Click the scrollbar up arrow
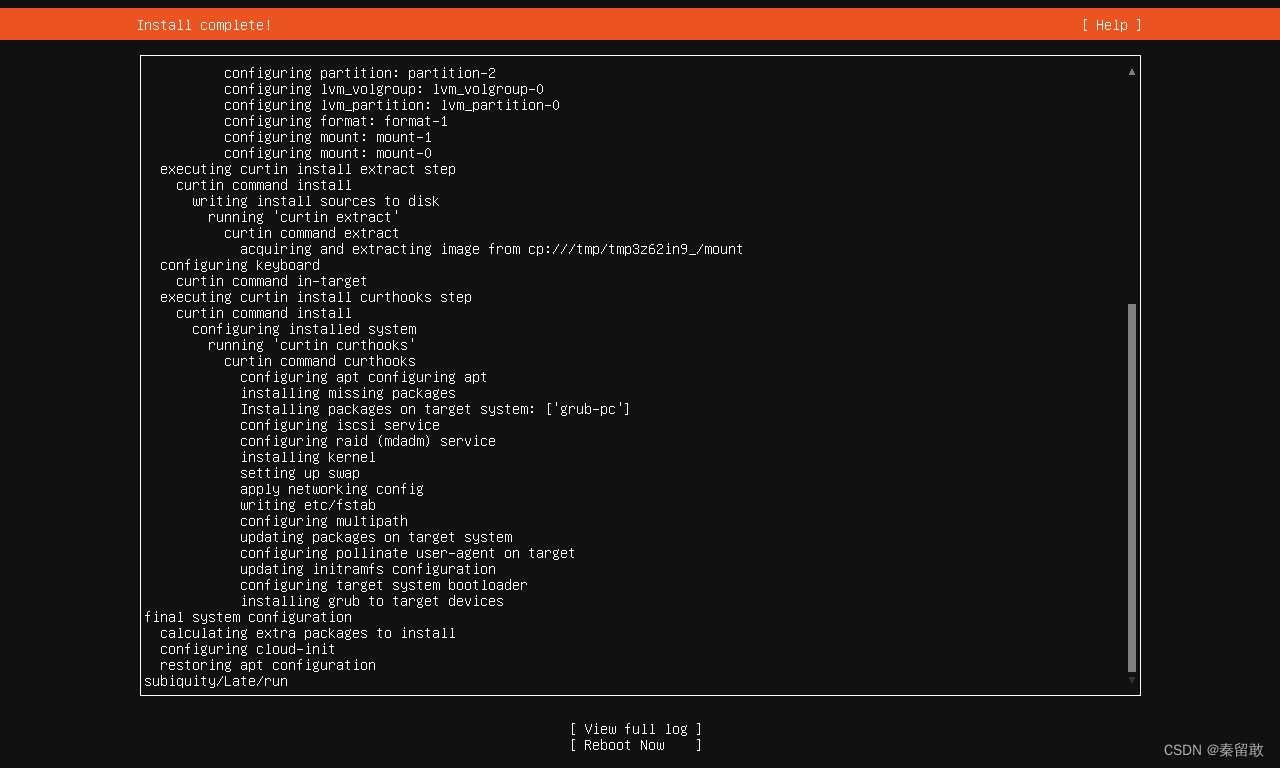 coord(1132,71)
